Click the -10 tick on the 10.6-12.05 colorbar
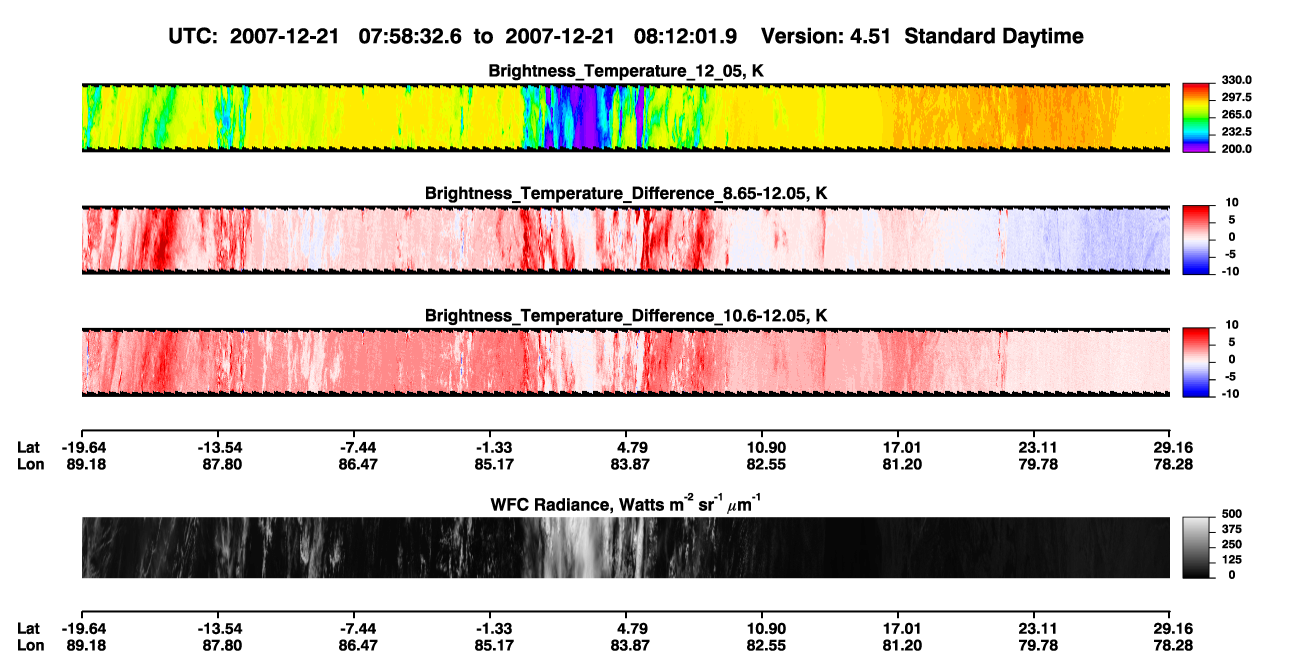This screenshot has width=1300, height=667. tap(1231, 393)
